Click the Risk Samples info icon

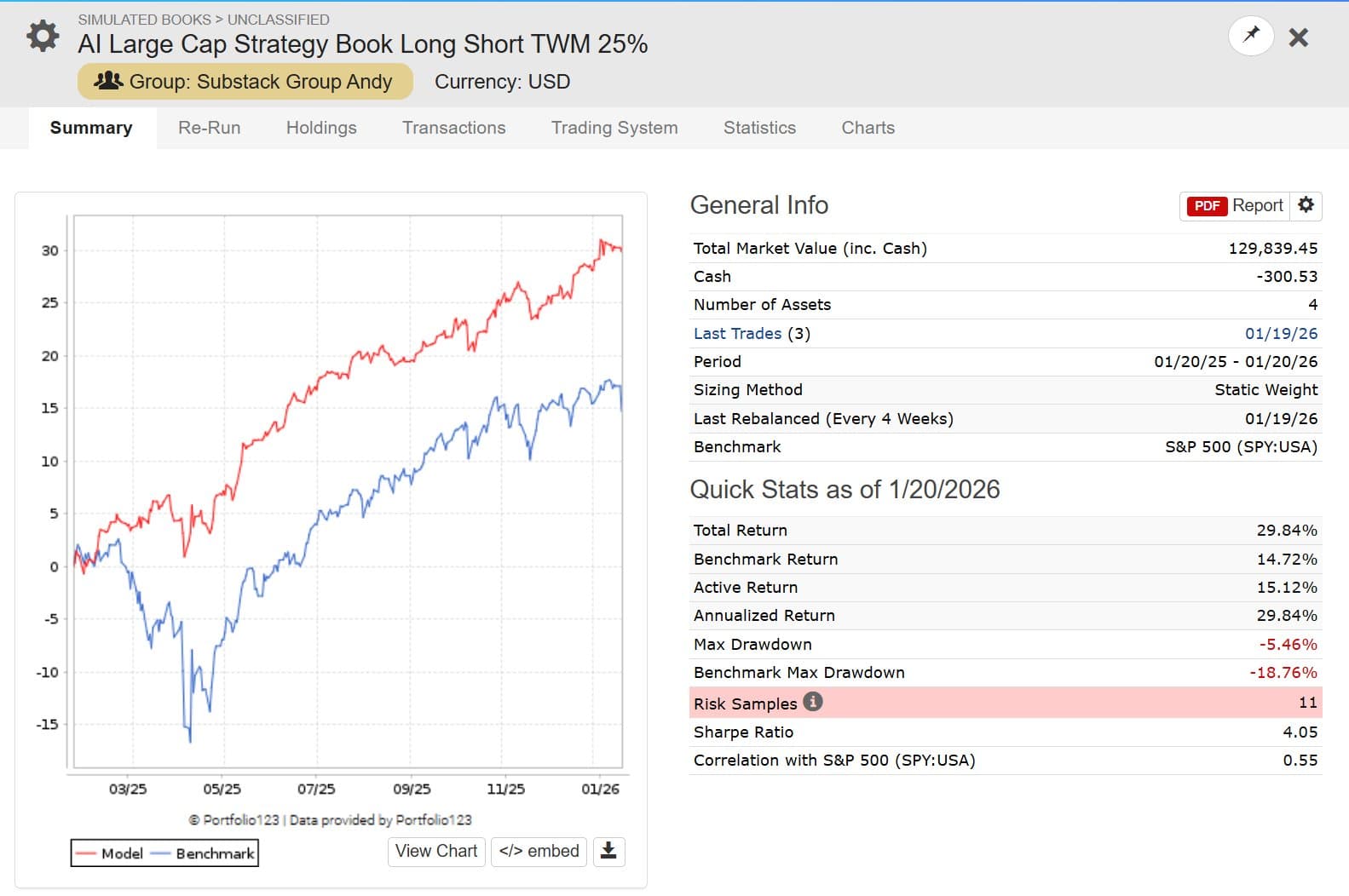point(813,702)
